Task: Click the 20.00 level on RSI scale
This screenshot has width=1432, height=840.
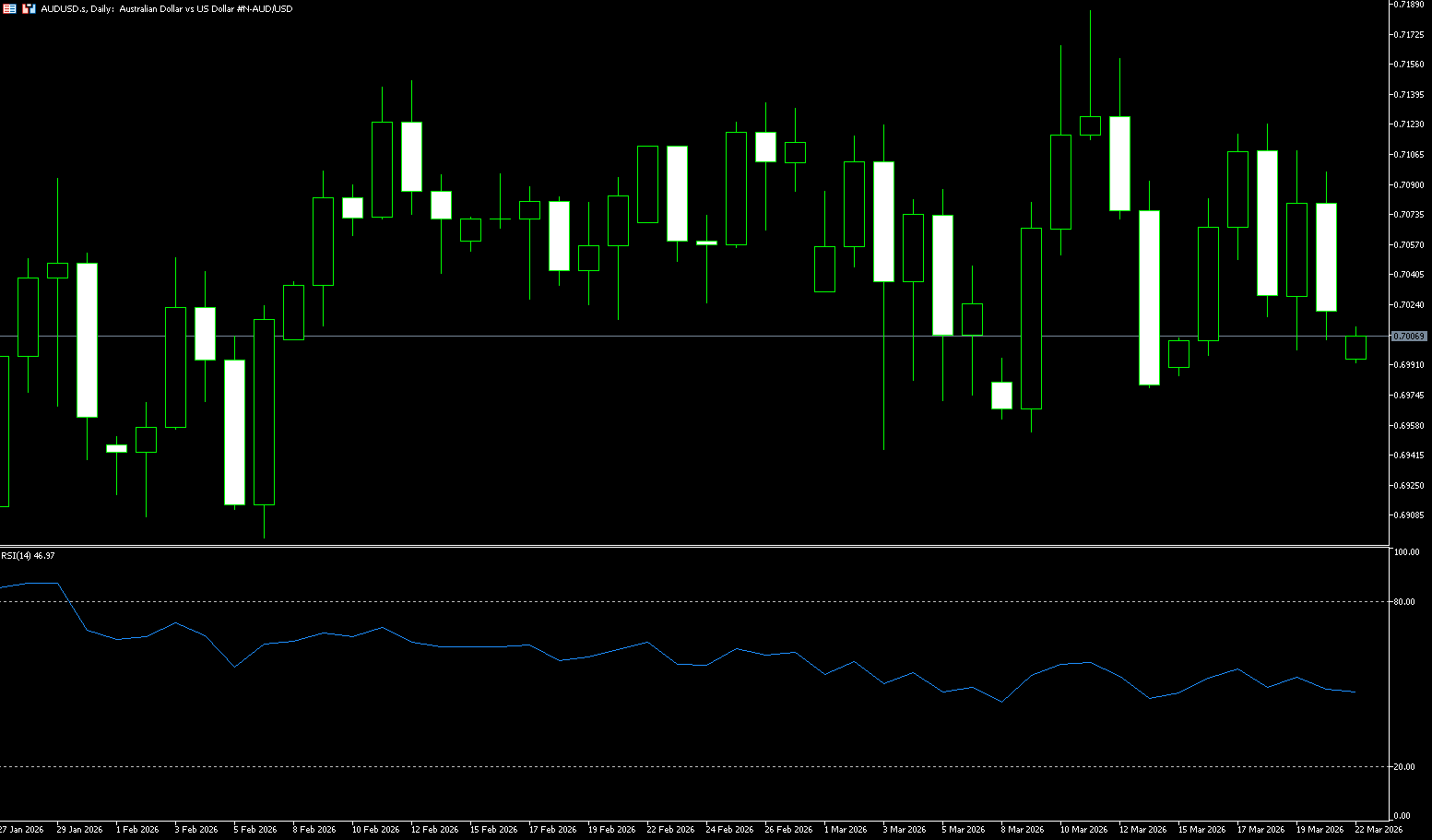Action: coord(1404,767)
